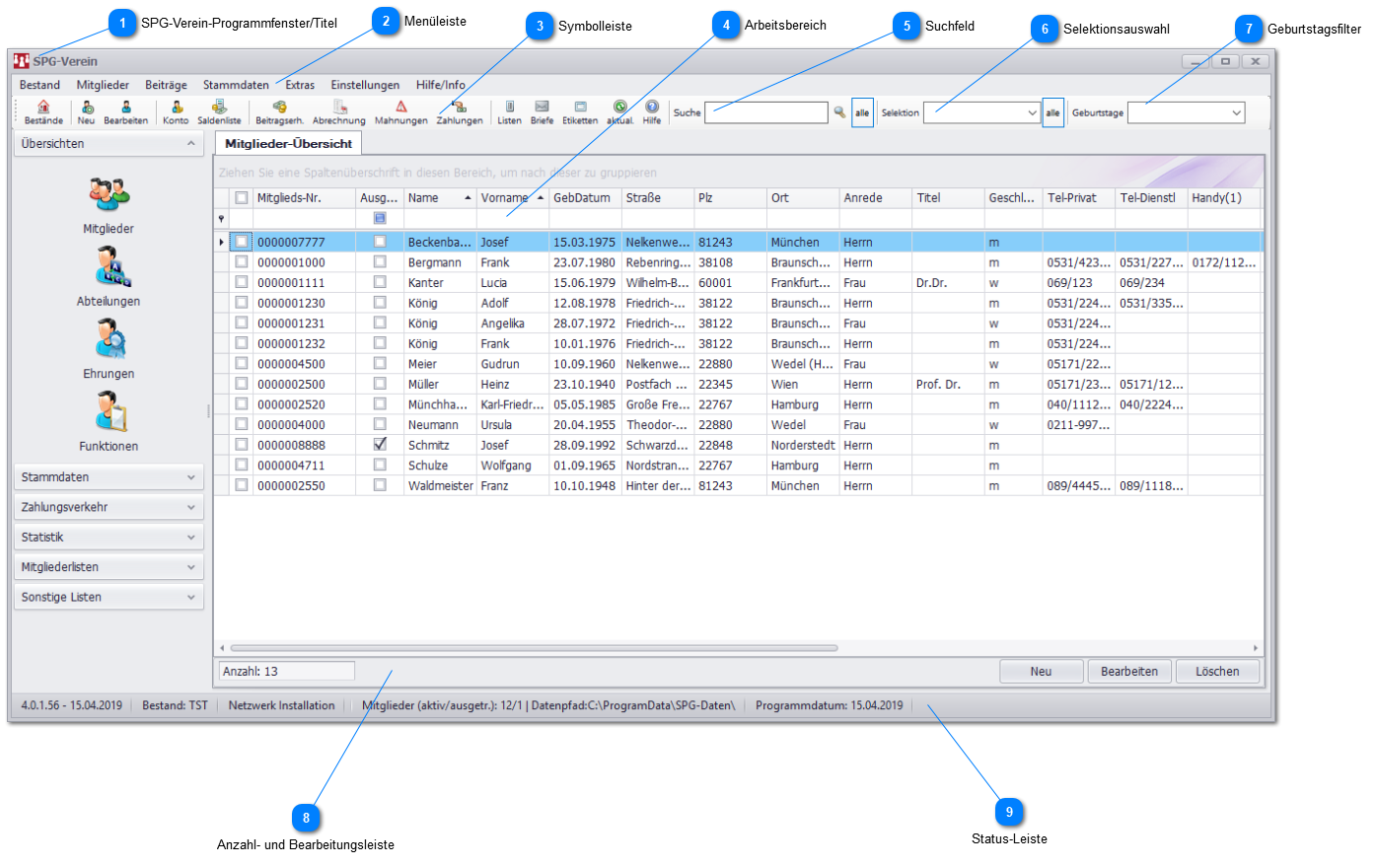Uncheck the Ausg. checkbox for Schmitz
The height and width of the screenshot is (868, 1377).
(x=380, y=445)
